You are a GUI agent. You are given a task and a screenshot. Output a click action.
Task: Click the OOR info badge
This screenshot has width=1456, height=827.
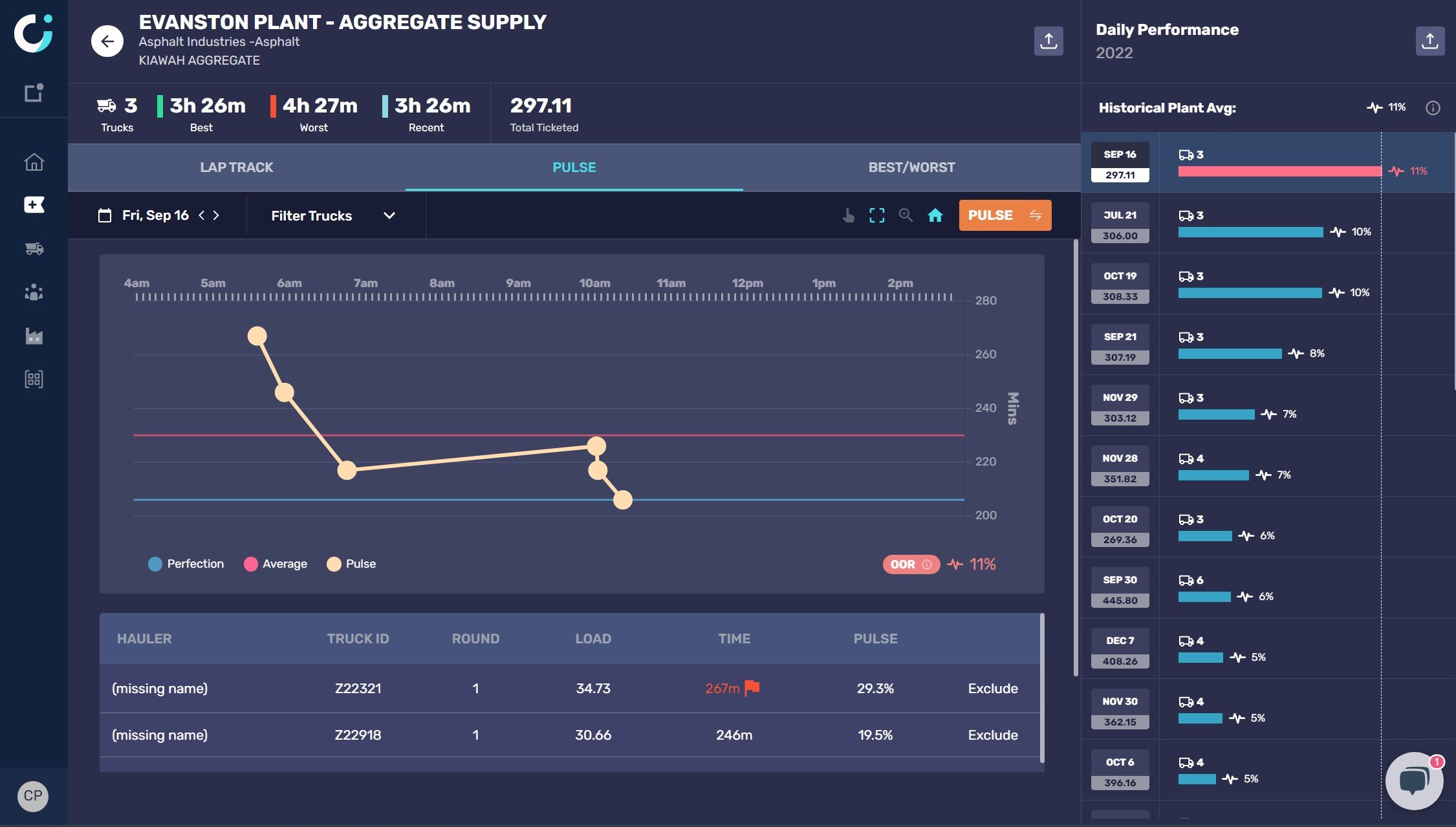tap(911, 564)
